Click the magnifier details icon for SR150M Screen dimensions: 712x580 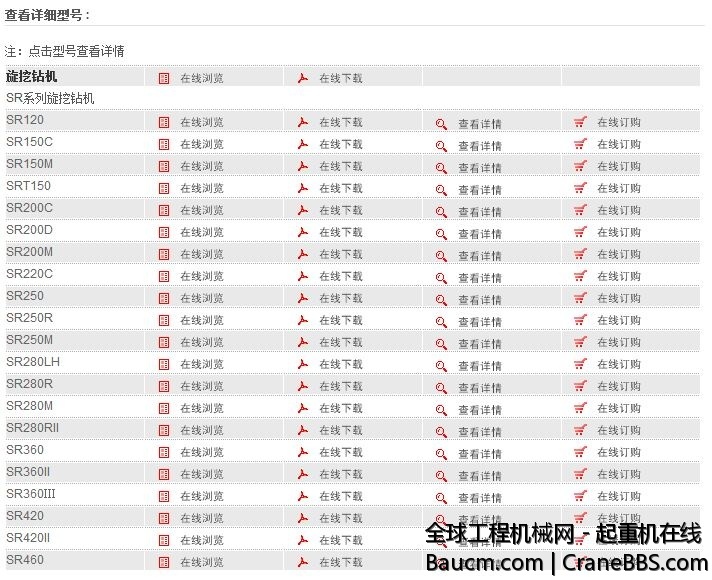441,167
